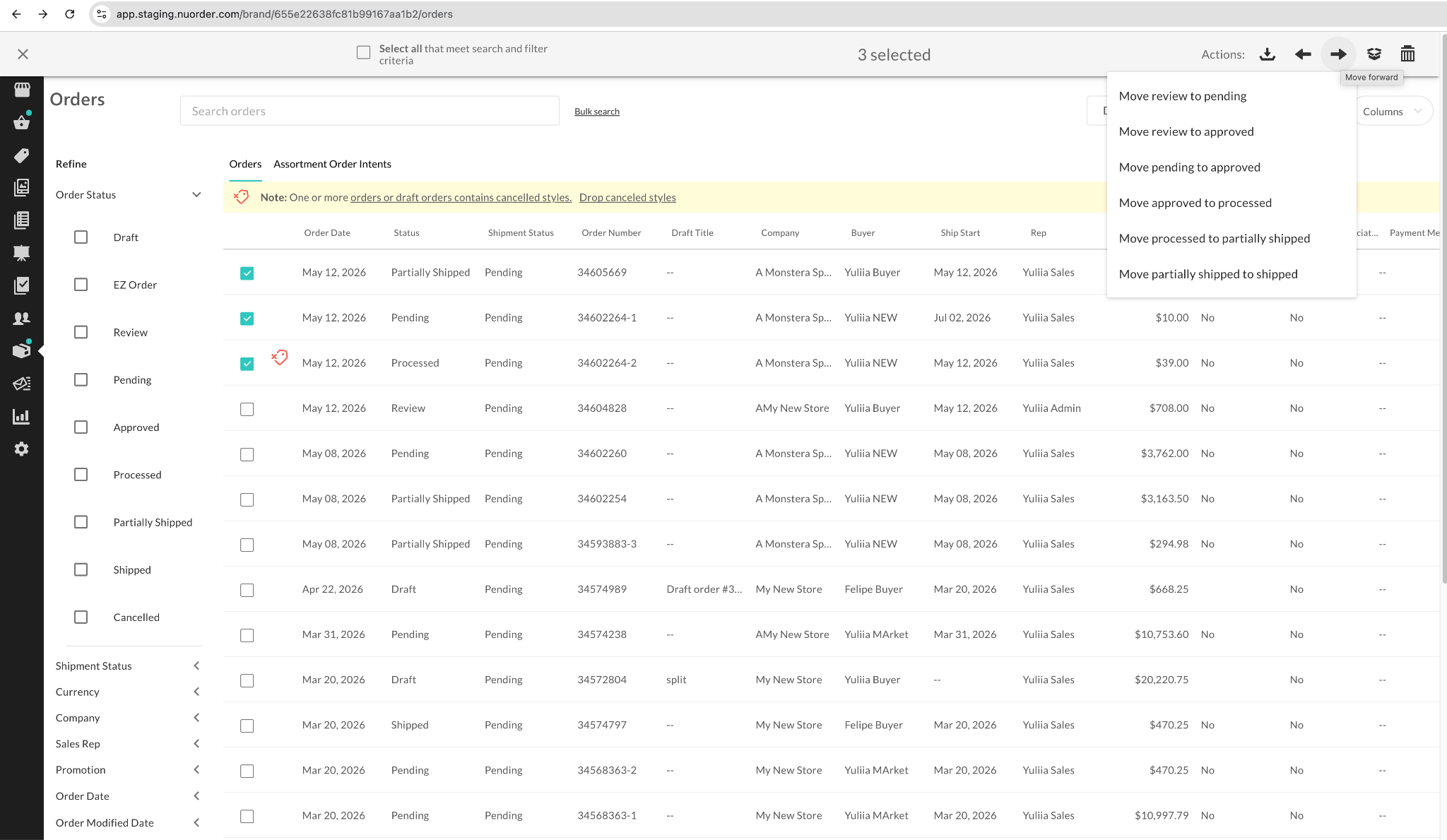Check the EZ Order status filter
The width and height of the screenshot is (1447, 840).
tap(81, 285)
